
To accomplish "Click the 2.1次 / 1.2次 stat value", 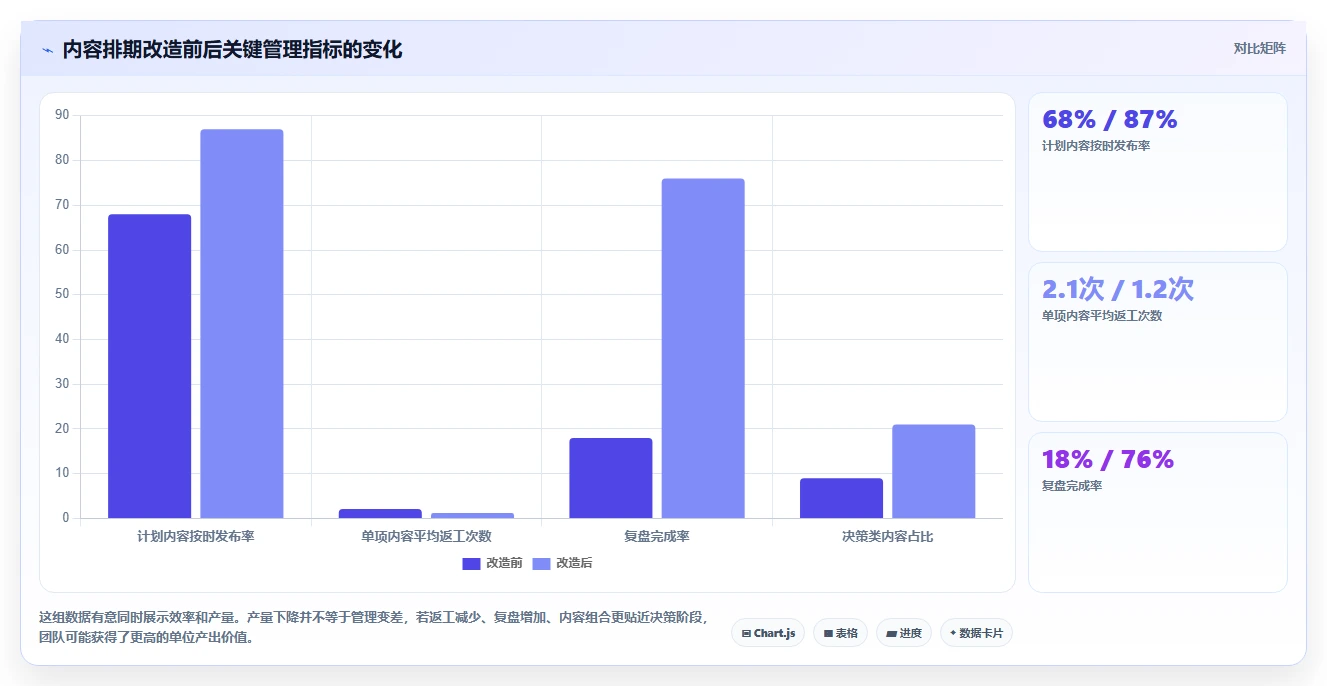I will (1117, 289).
